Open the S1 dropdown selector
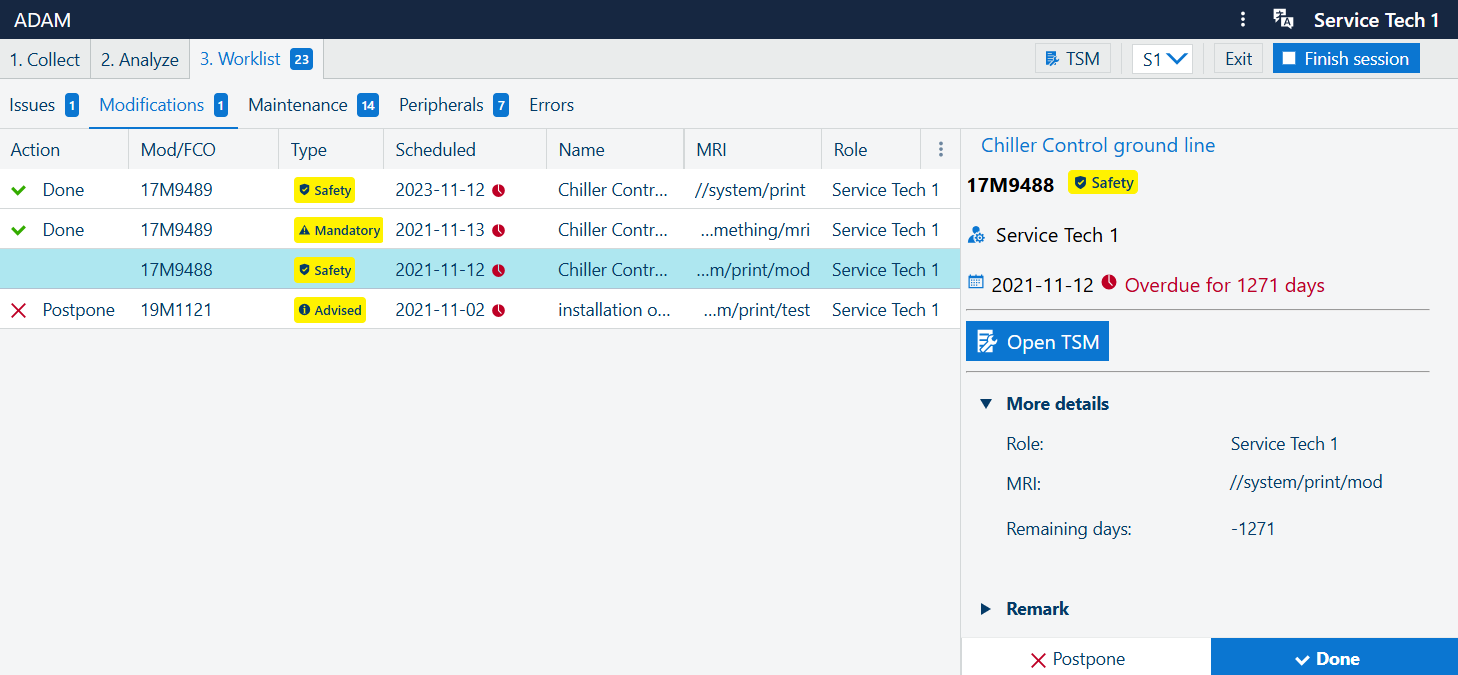1458x675 pixels. 1162,59
